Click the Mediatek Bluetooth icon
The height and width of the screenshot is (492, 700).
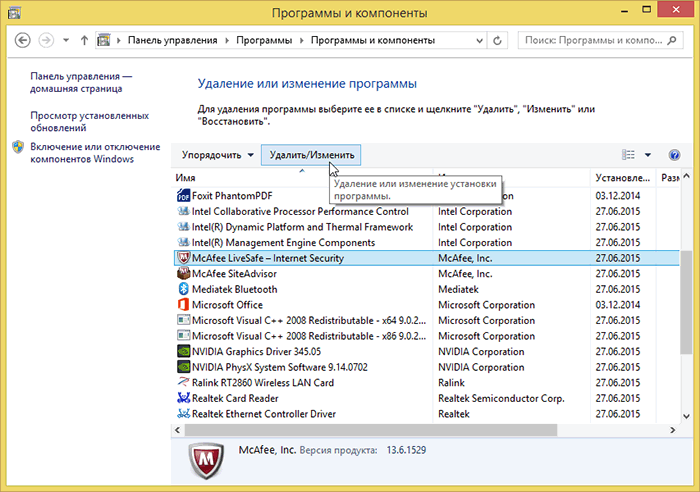click(183, 289)
